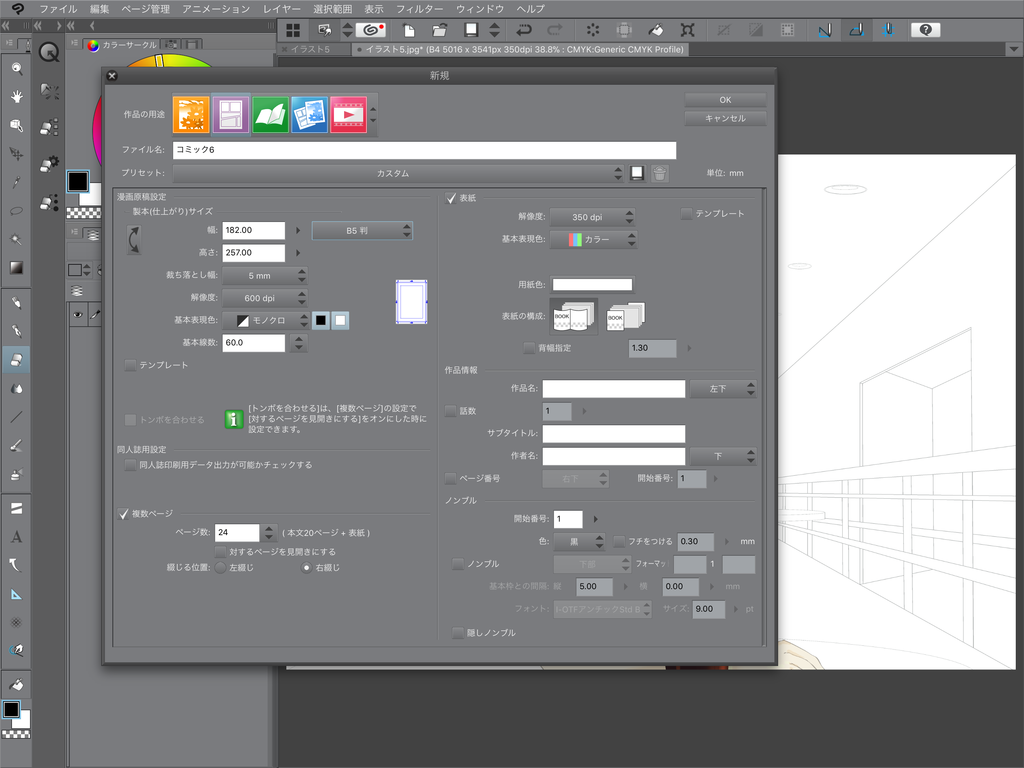
Task: Click the white drawing color swatch beside モノクロ
Action: pyautogui.click(x=340, y=320)
